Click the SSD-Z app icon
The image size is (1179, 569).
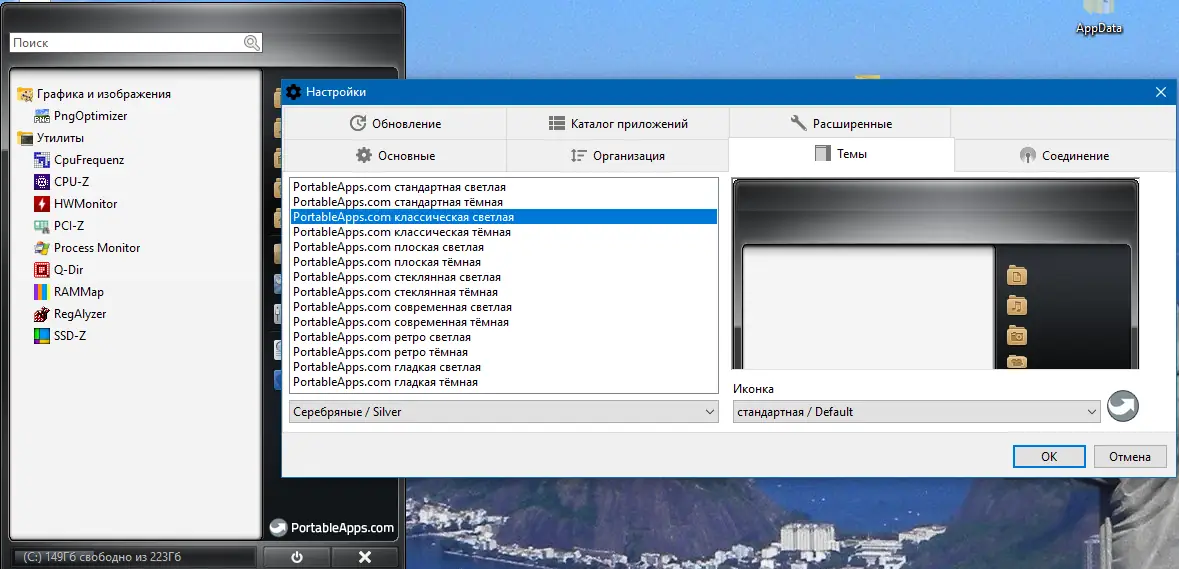42,336
